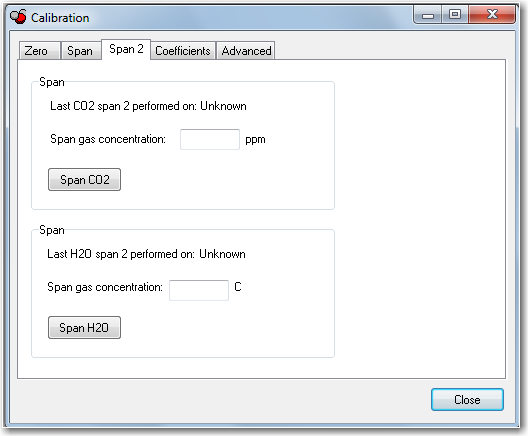This screenshot has width=528, height=436.
Task: Click the Last CO2 span 2 performed text
Action: [x=148, y=106]
